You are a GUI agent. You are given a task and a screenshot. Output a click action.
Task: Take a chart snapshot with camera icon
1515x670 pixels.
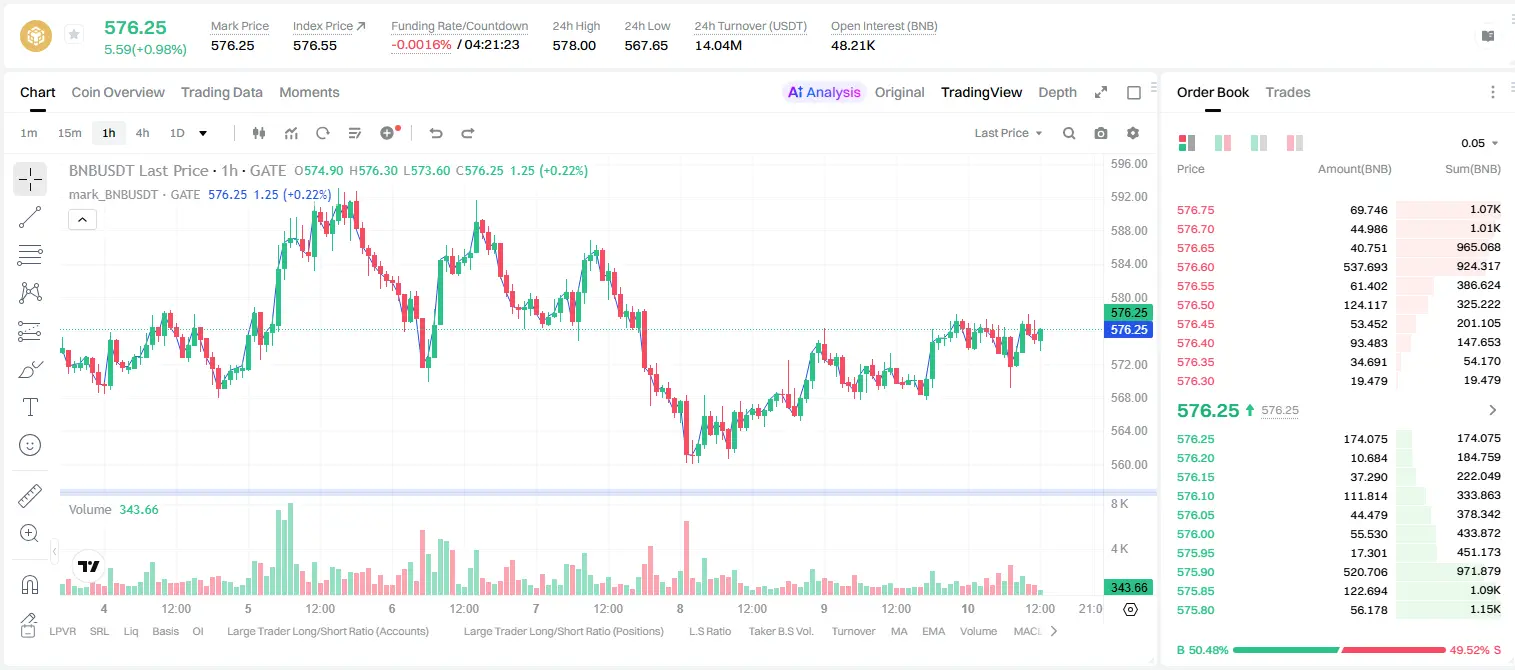click(1101, 133)
